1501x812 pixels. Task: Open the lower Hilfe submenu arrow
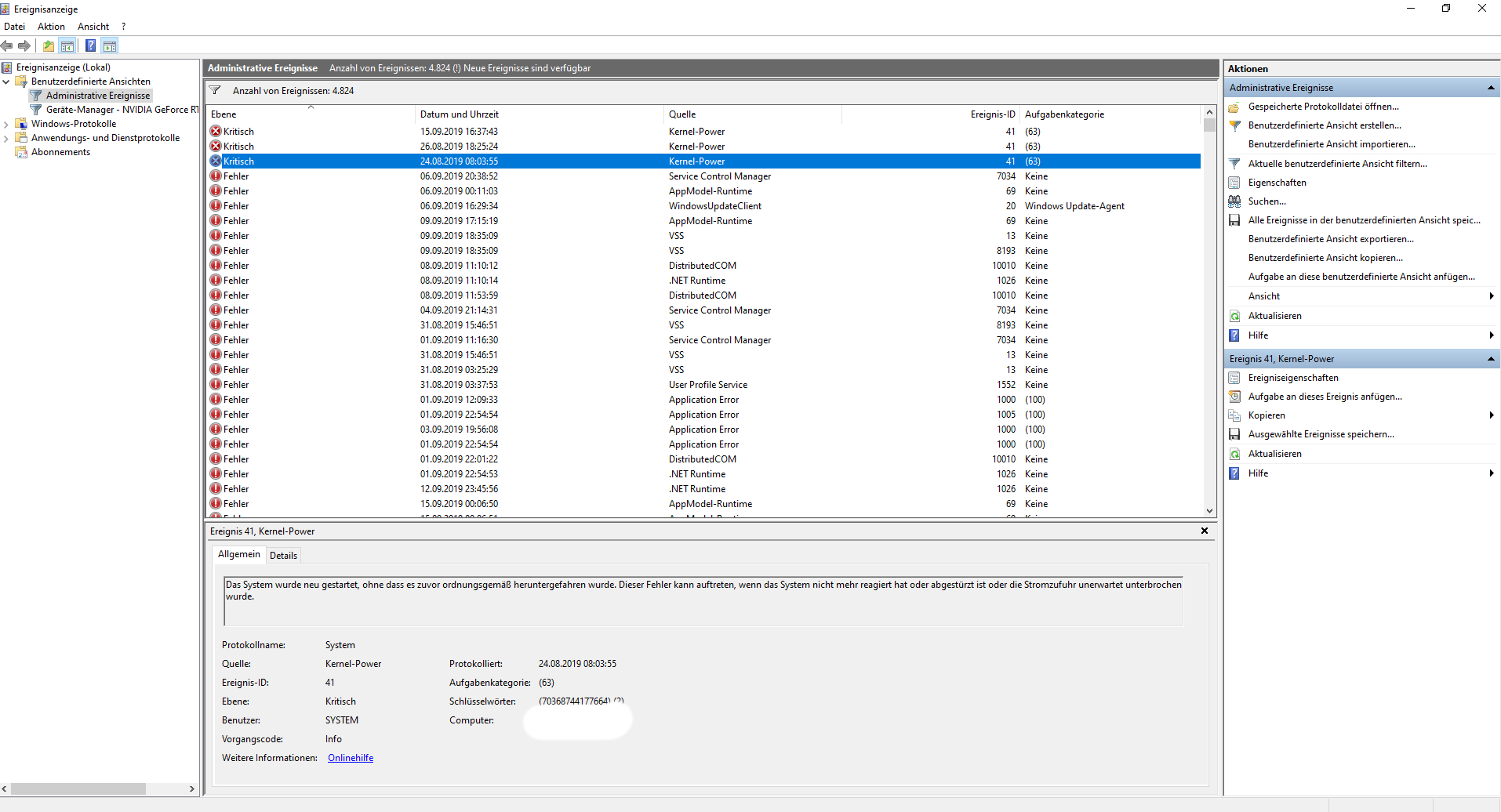pos(1491,473)
